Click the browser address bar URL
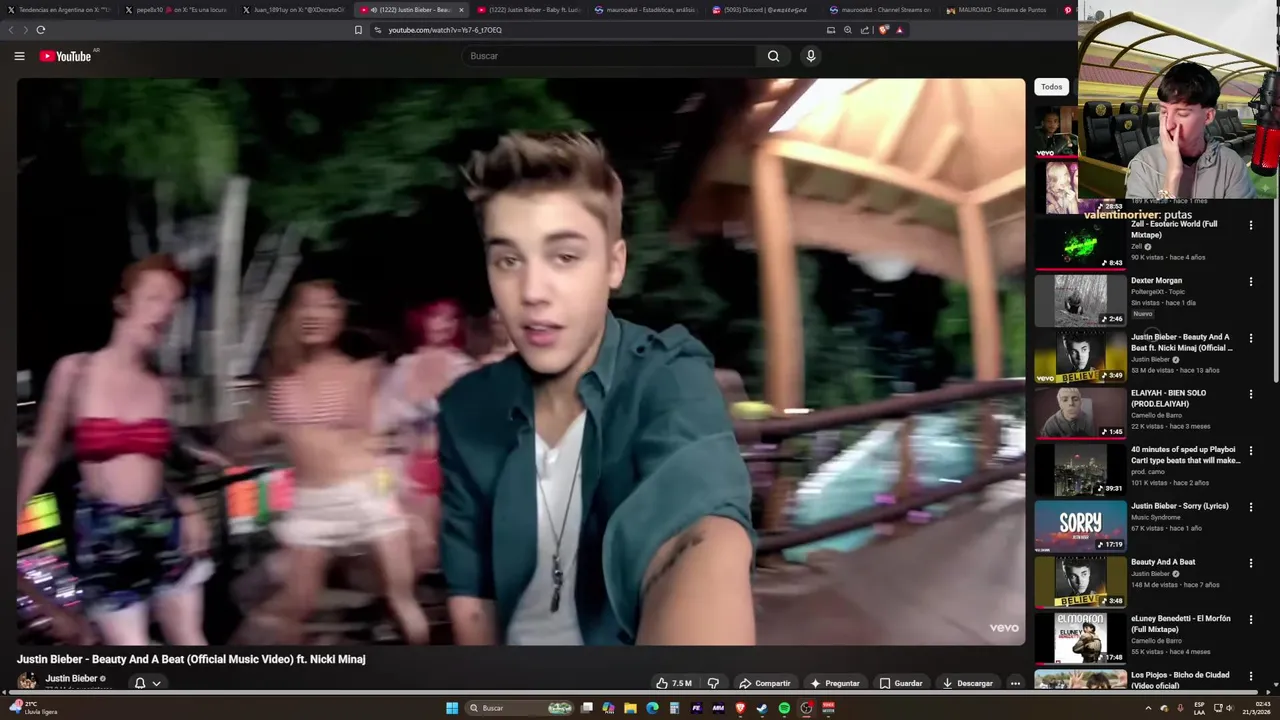This screenshot has width=1280, height=720. point(445,30)
